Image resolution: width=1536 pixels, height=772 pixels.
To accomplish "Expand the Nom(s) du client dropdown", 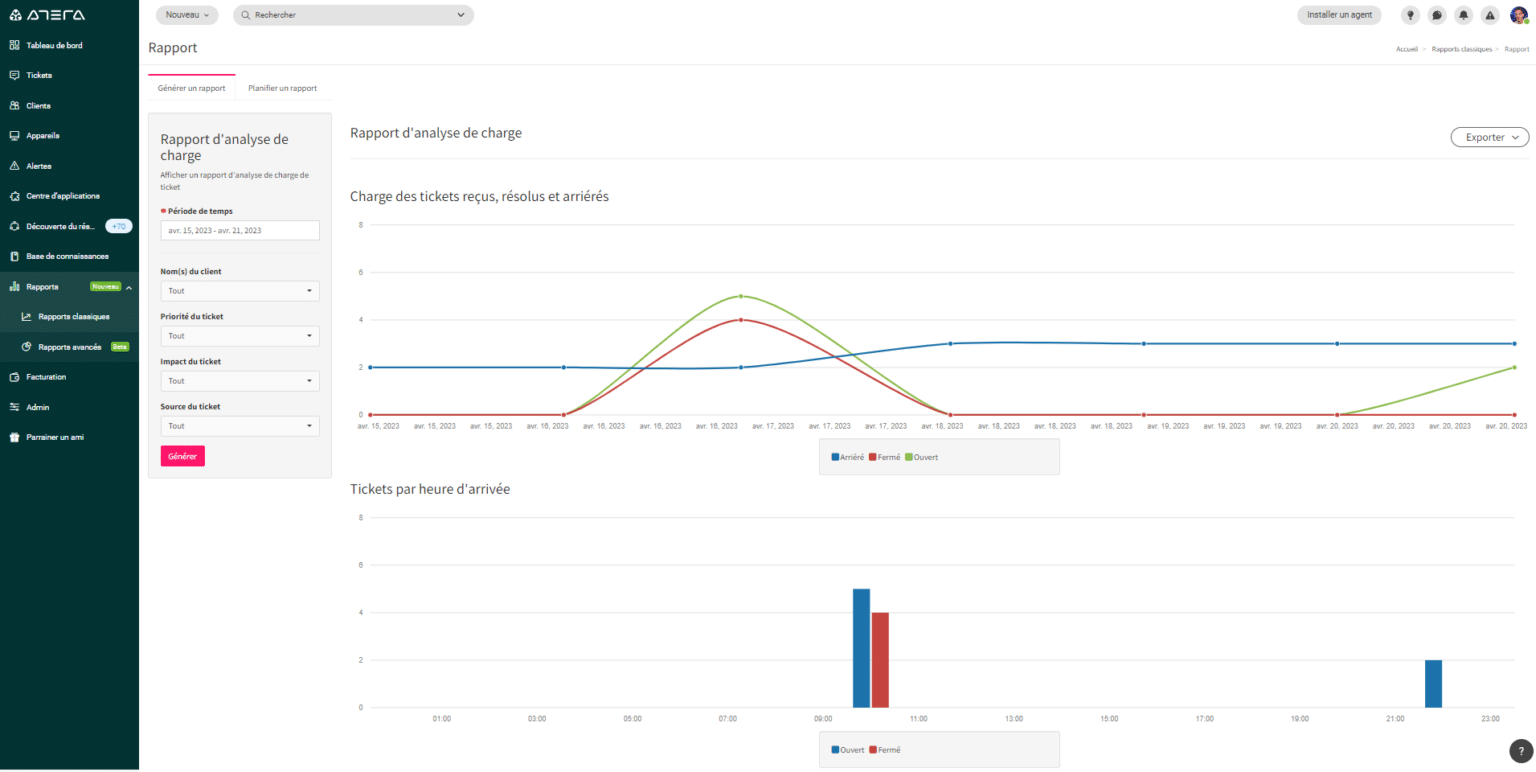I will 239,291.
